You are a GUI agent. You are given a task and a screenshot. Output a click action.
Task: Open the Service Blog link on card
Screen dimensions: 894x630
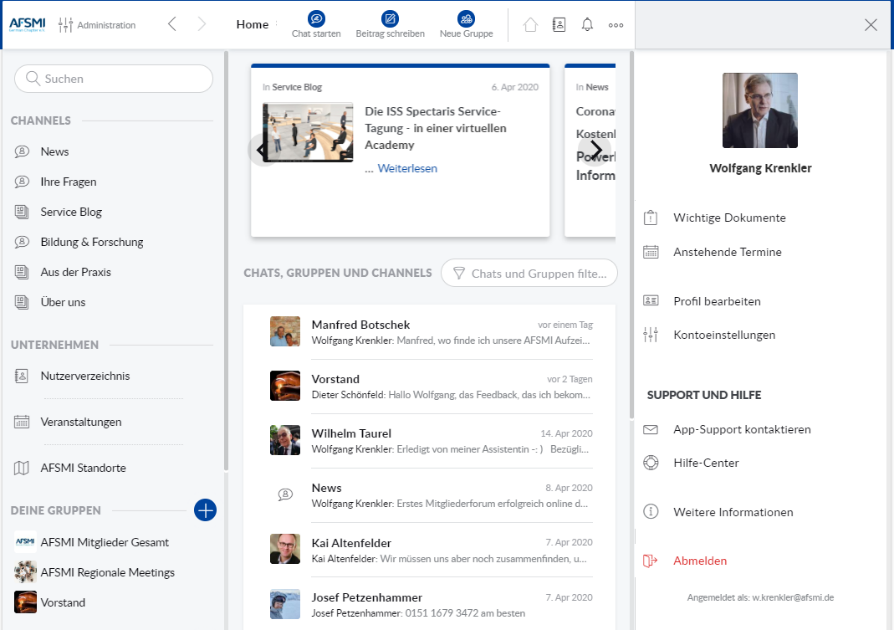point(297,87)
